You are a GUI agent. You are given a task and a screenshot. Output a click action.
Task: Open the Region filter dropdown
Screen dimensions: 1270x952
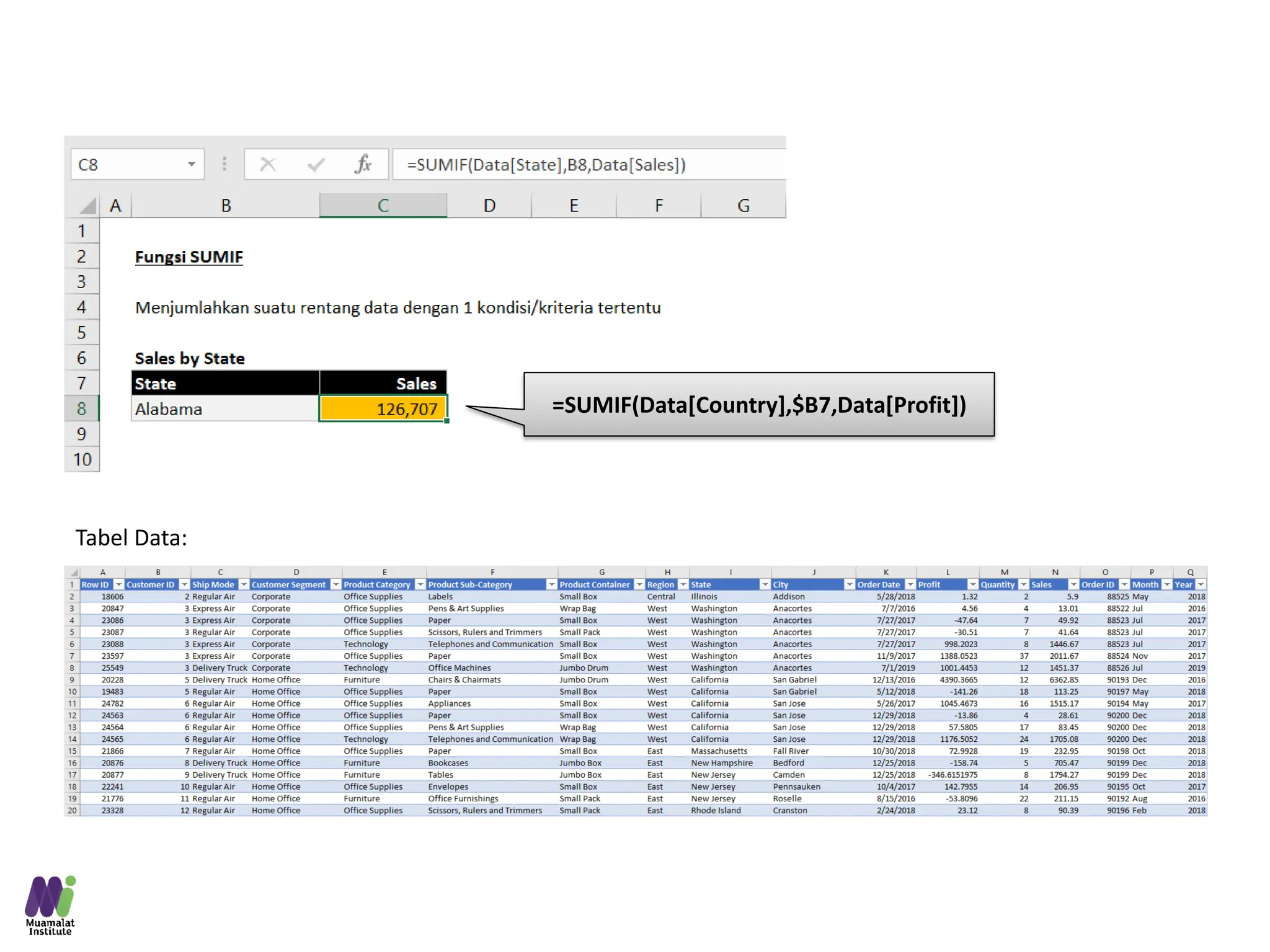[x=683, y=584]
